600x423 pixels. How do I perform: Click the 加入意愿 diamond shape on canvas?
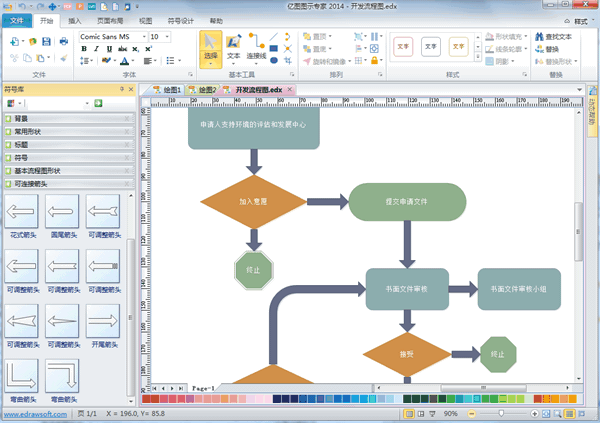[x=253, y=201]
